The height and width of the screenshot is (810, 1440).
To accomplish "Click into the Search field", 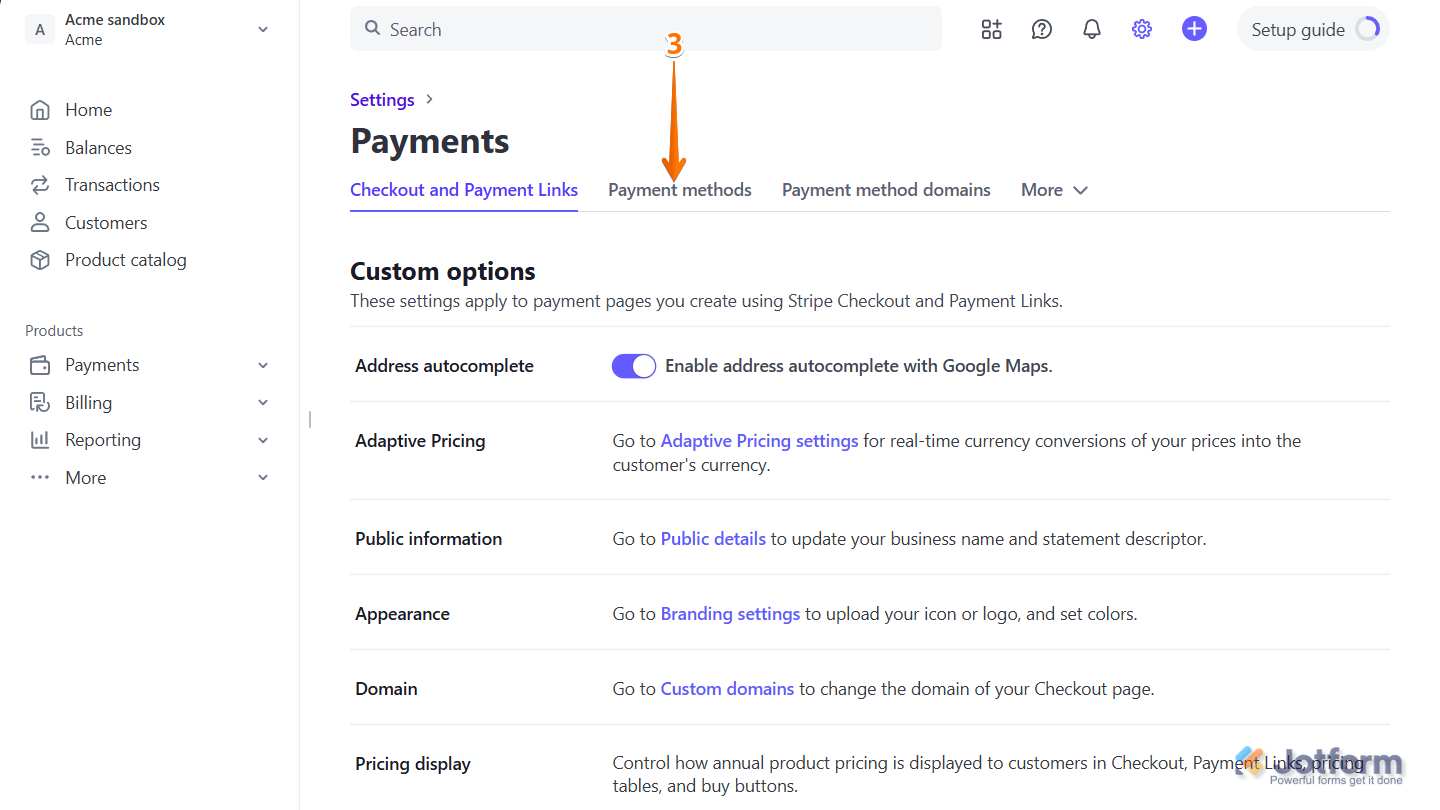I will point(644,29).
